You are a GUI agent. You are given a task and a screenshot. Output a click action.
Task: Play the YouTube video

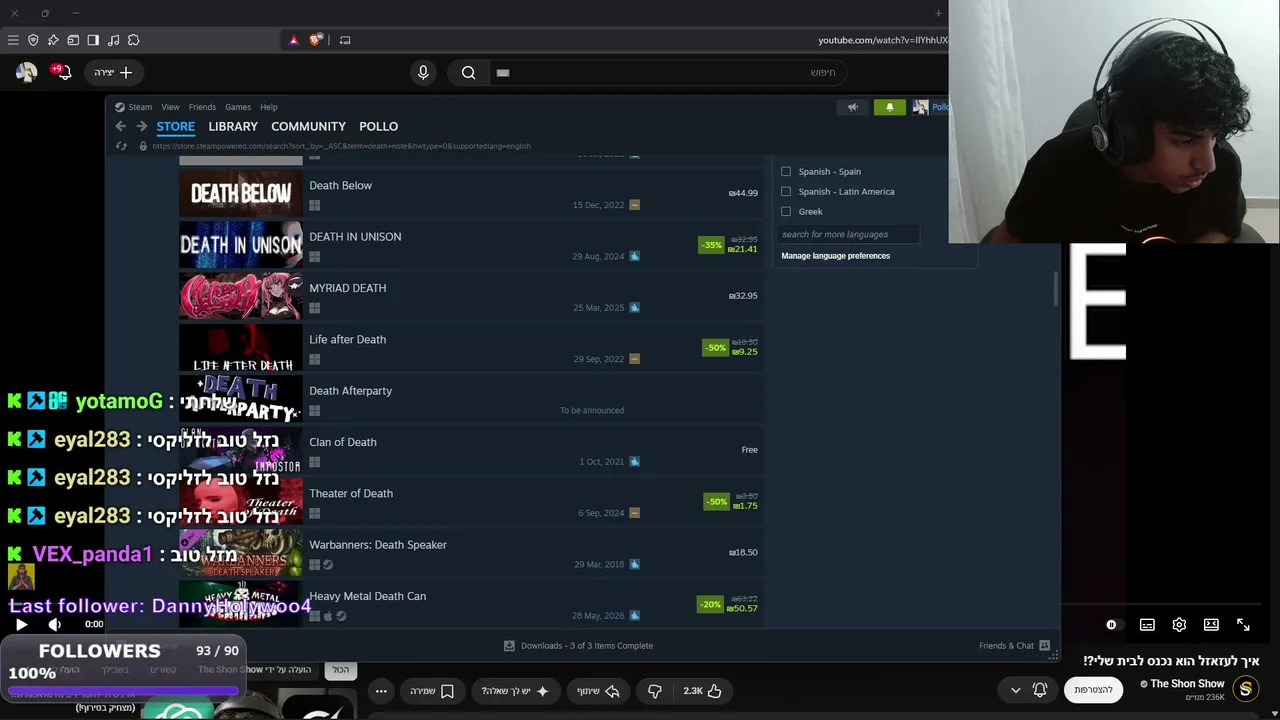[x=21, y=624]
